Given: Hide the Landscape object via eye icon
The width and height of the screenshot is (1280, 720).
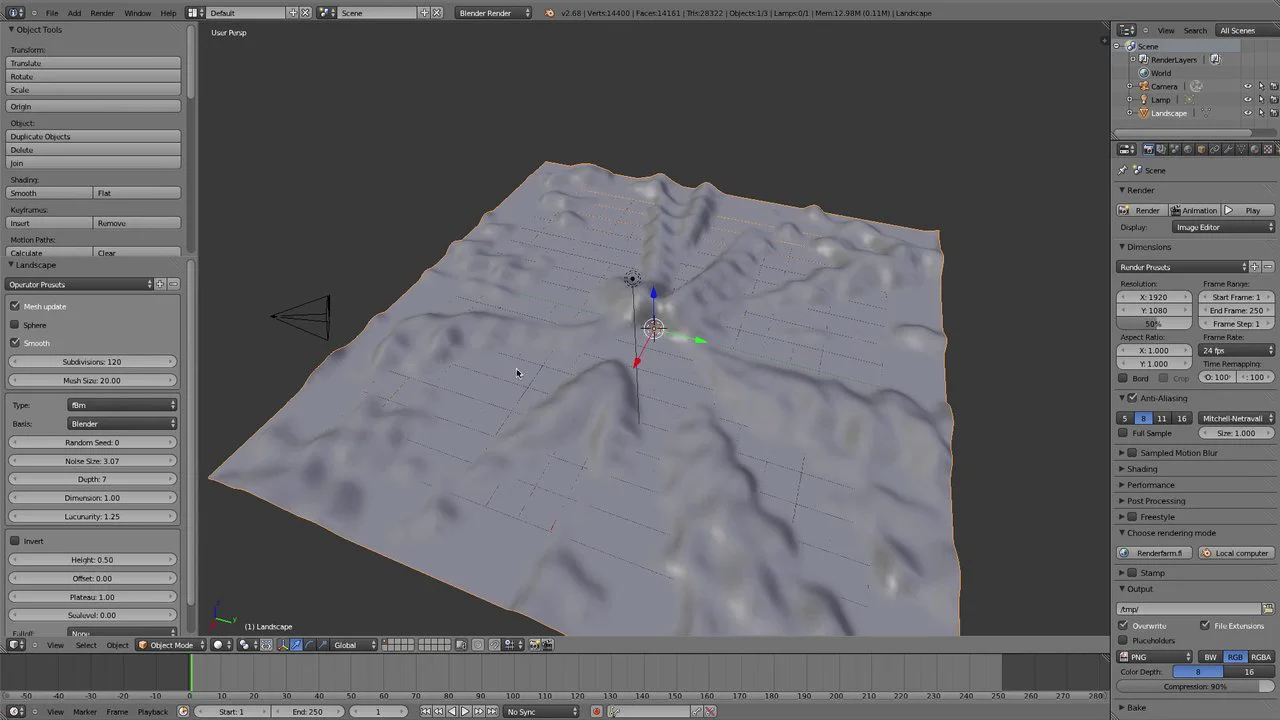Looking at the screenshot, I should coord(1247,113).
